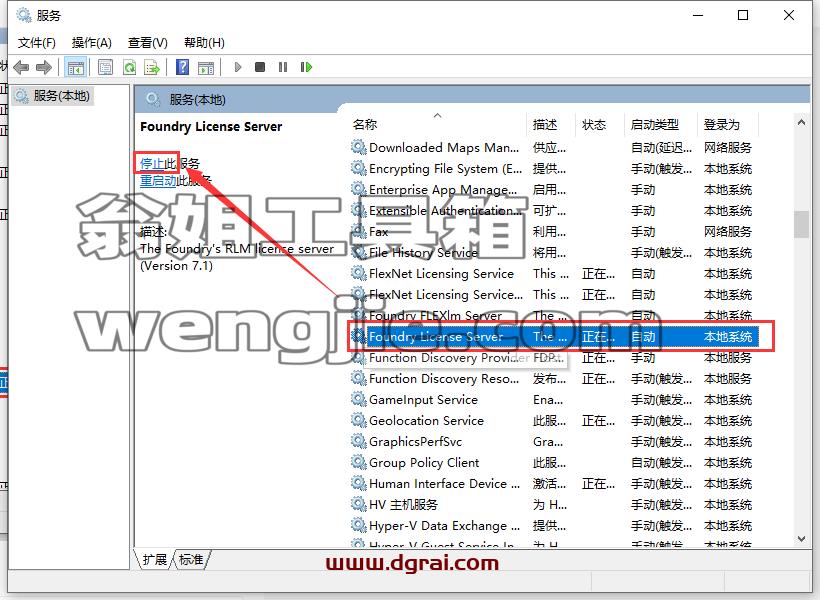Toggle the show/hide console tree icon
Screen dimensions: 820x600
coord(75,67)
